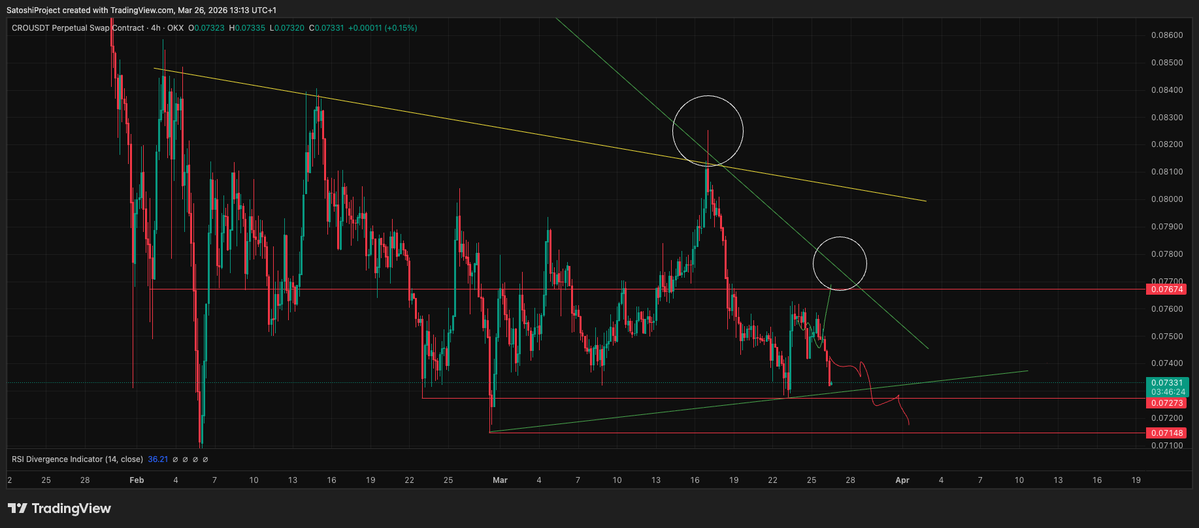
Task: Click the 0.07500 price axis value
Action: [1165, 336]
